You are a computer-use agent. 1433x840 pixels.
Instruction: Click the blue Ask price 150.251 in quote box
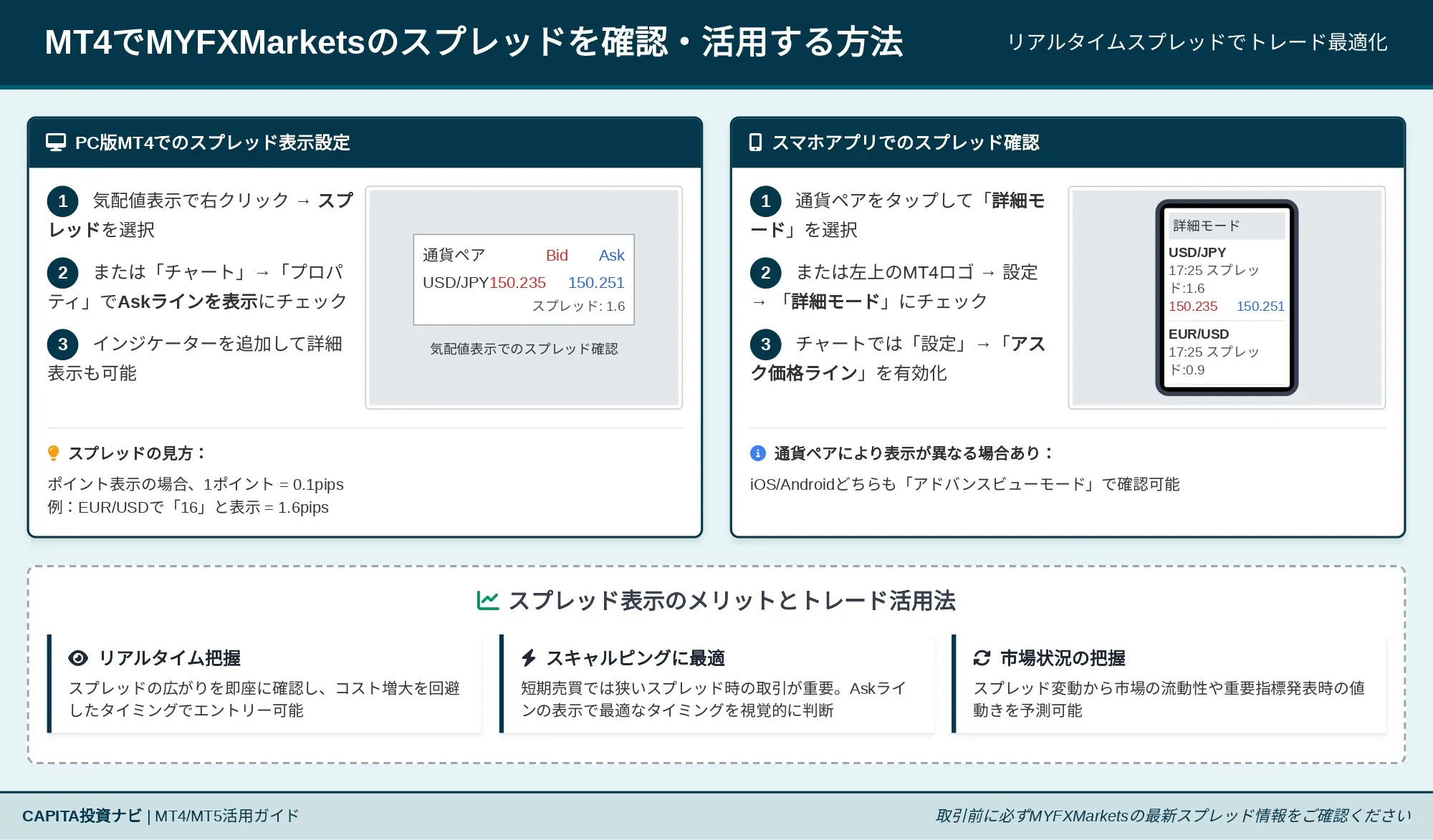[x=596, y=283]
